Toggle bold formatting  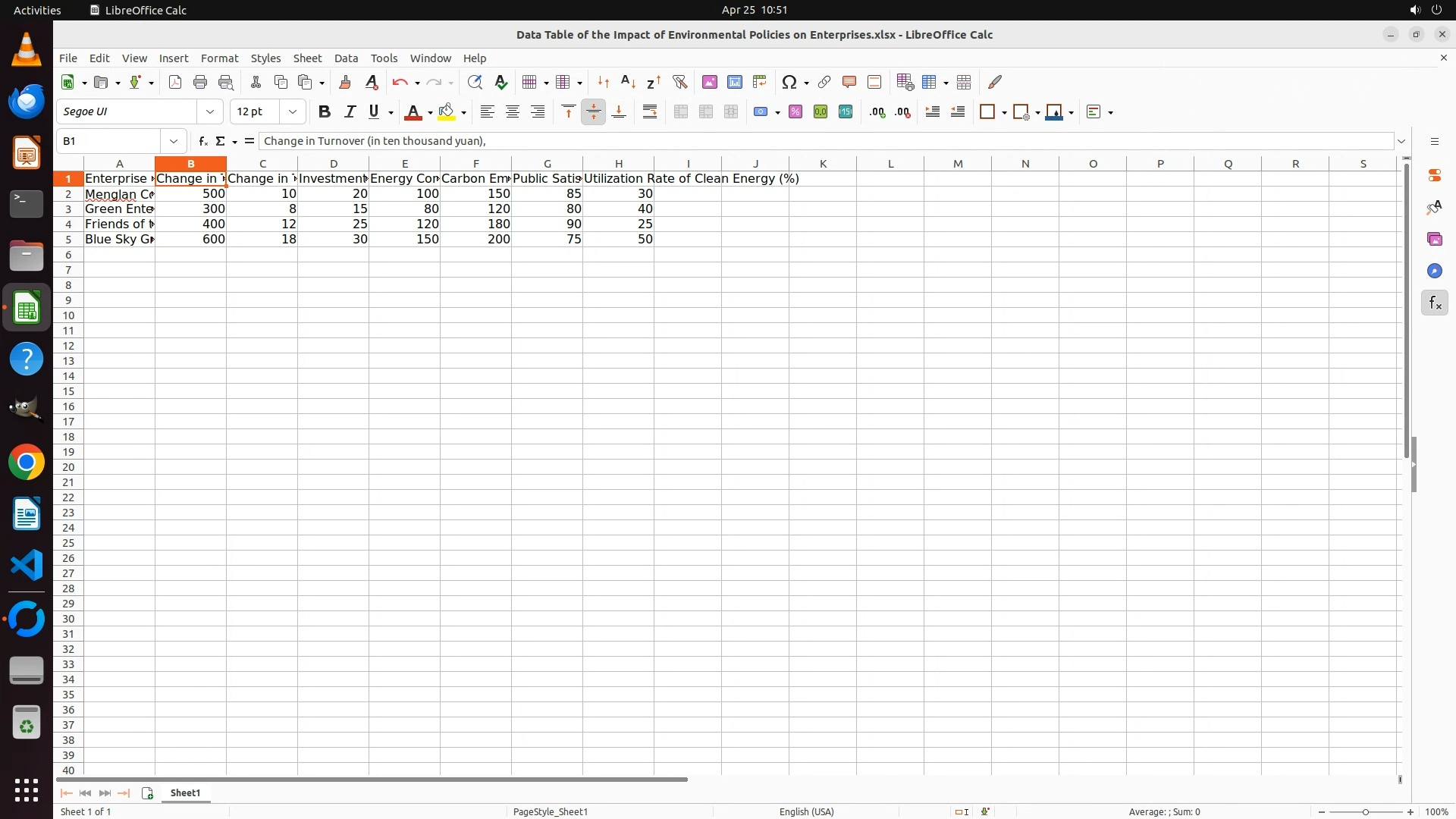[325, 112]
